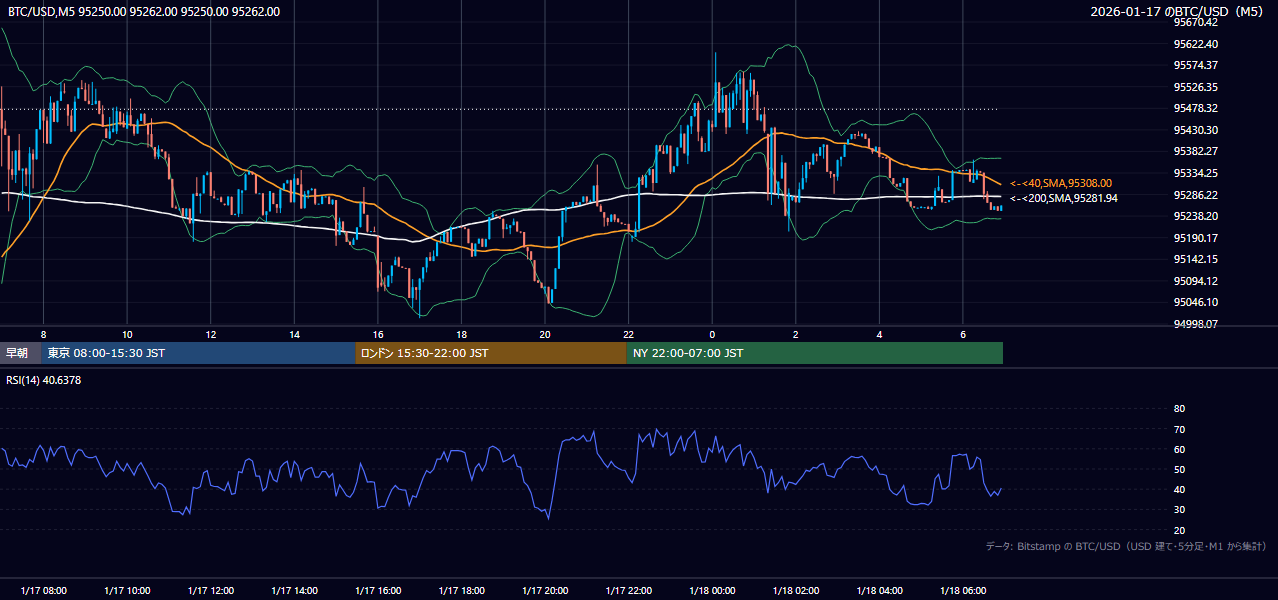Click price axis label 95046.10

click(1195, 302)
